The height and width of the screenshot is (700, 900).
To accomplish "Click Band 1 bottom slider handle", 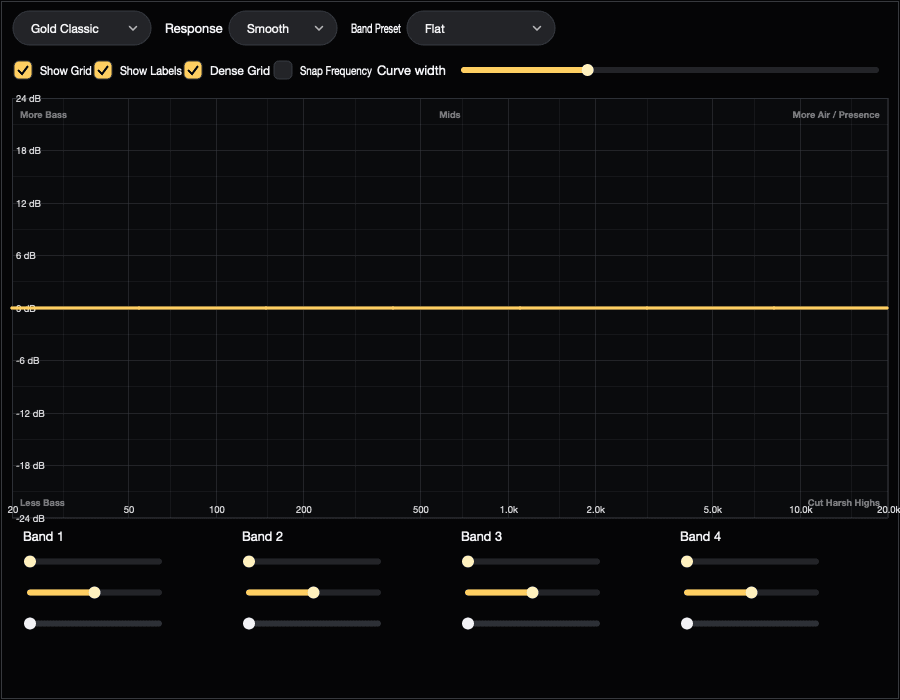I will (30, 623).
